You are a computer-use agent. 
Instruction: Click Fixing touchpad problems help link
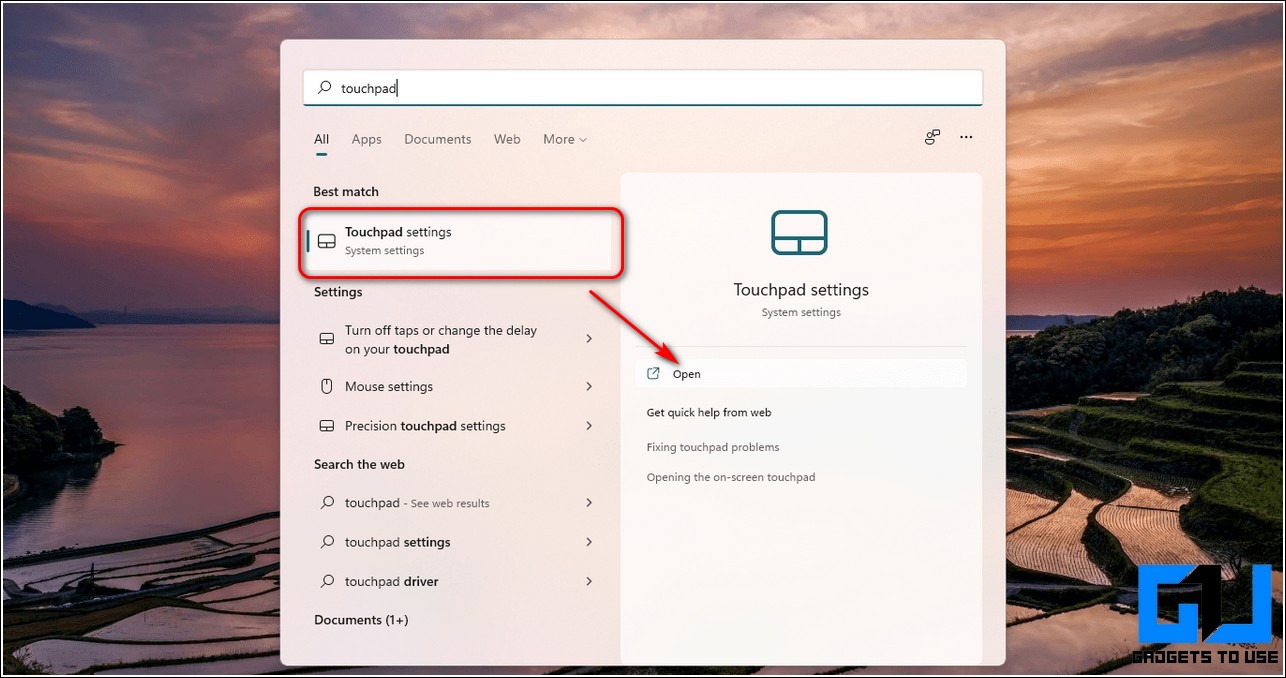tap(713, 448)
